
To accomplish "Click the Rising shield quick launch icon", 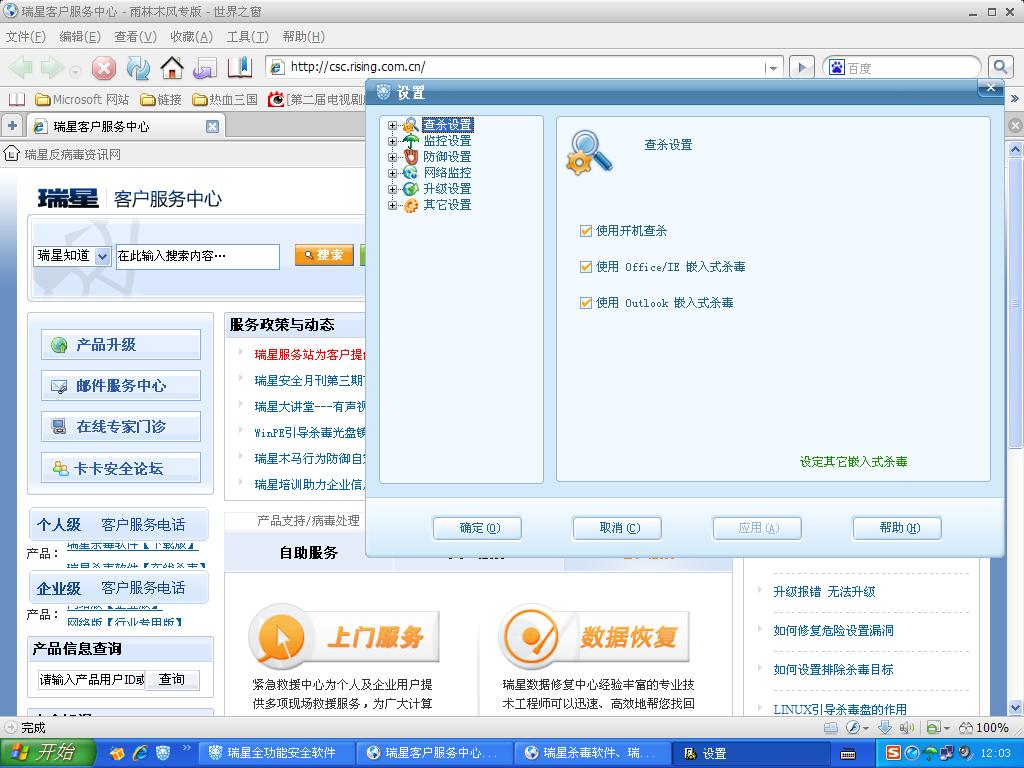I will point(163,753).
